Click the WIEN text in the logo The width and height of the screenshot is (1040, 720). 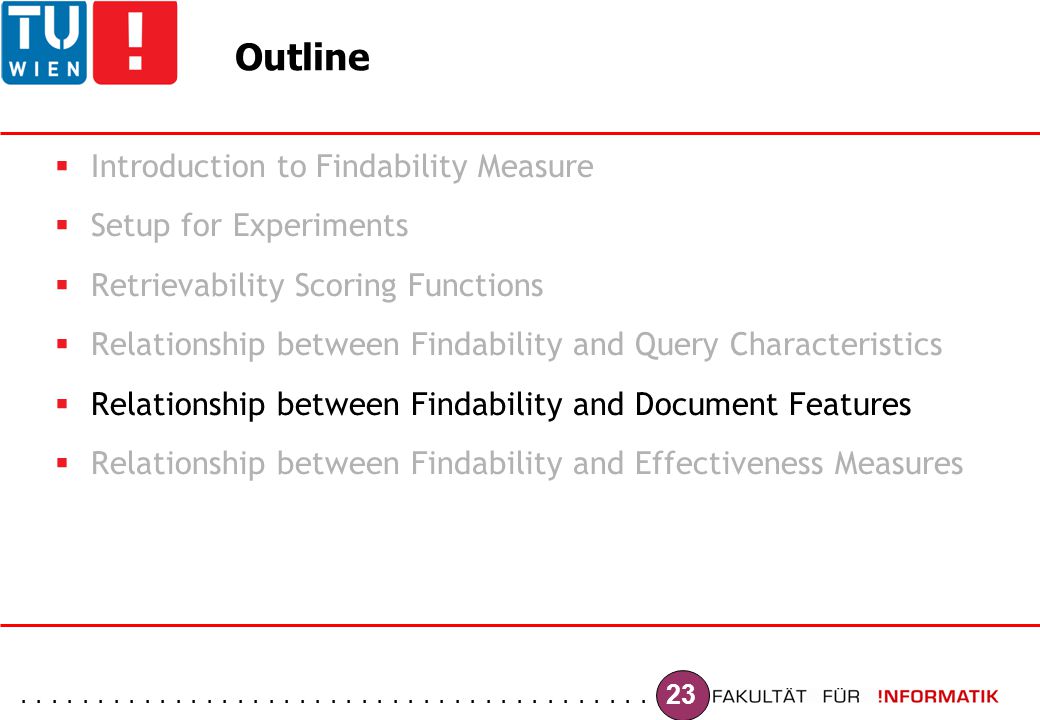pos(44,68)
